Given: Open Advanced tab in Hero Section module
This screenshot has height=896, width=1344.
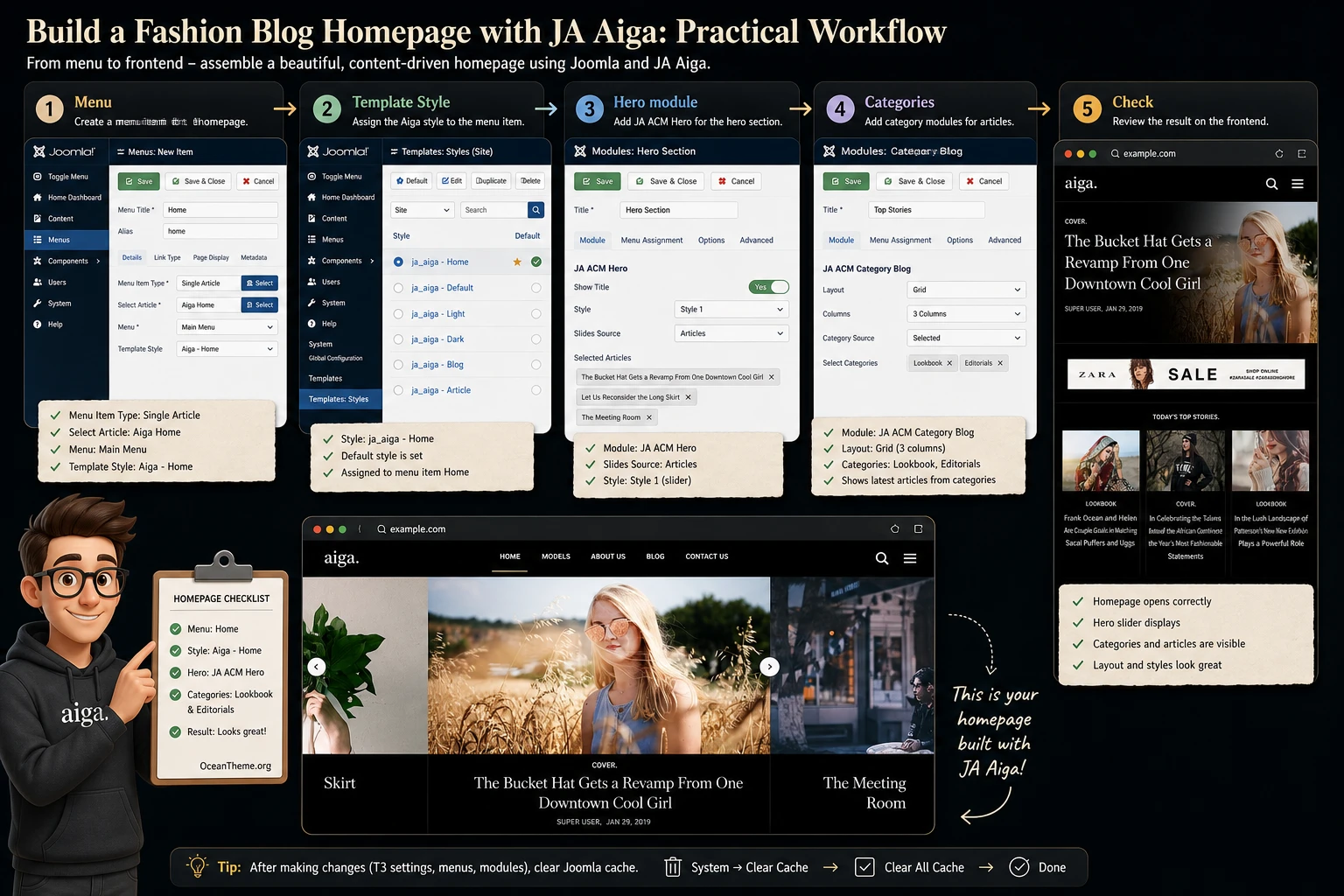Looking at the screenshot, I should click(x=756, y=240).
